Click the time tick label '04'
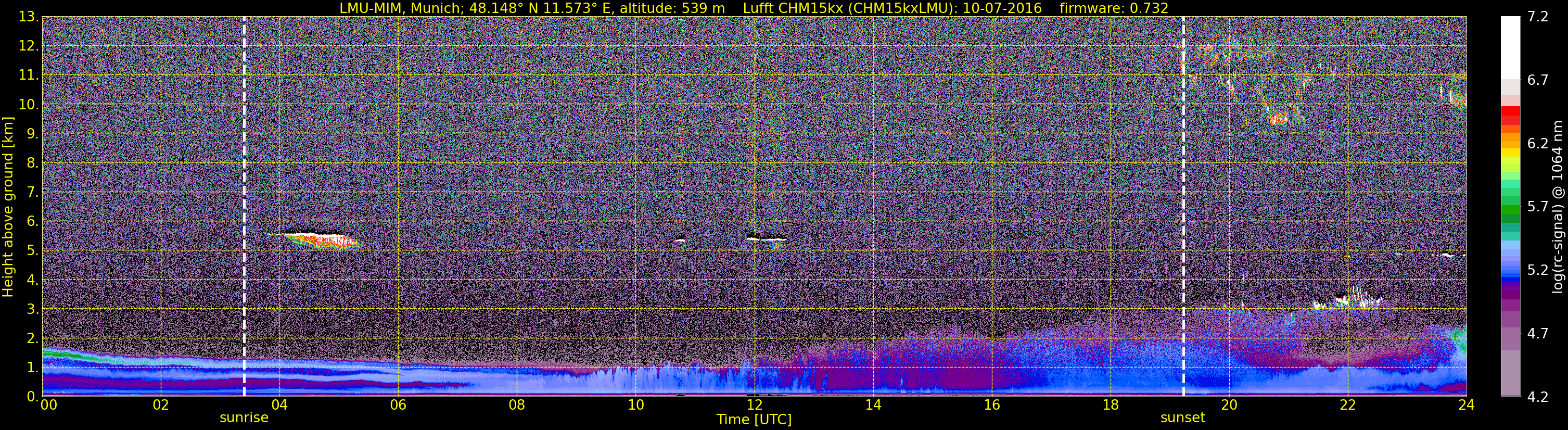Viewport: 1568px width, 430px height. click(x=279, y=405)
